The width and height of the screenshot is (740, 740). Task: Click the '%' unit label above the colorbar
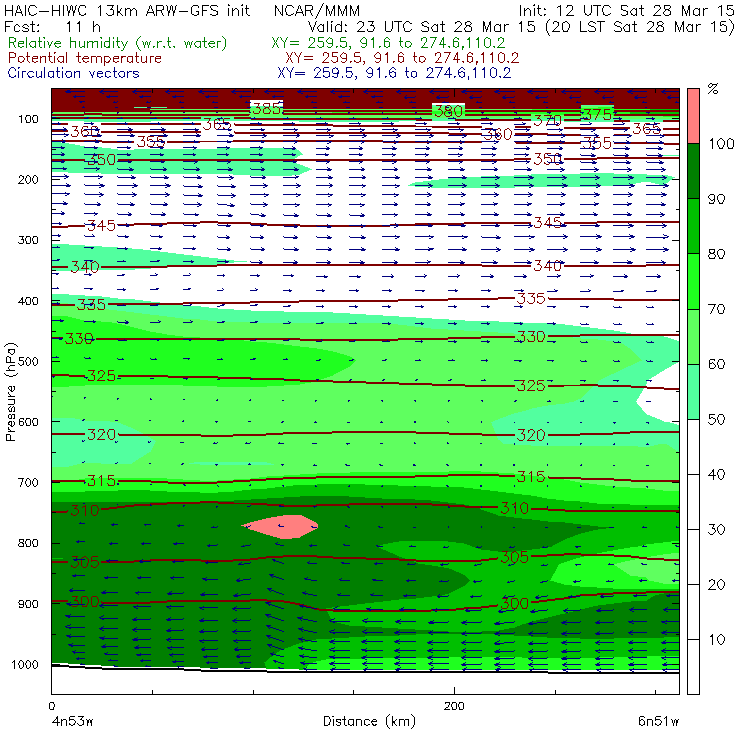click(713, 89)
